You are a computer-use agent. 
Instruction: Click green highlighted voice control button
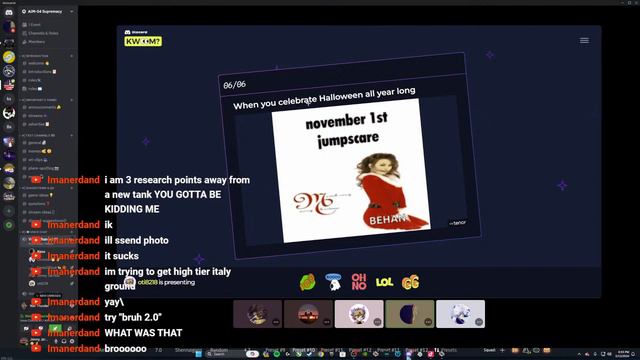pos(55,328)
